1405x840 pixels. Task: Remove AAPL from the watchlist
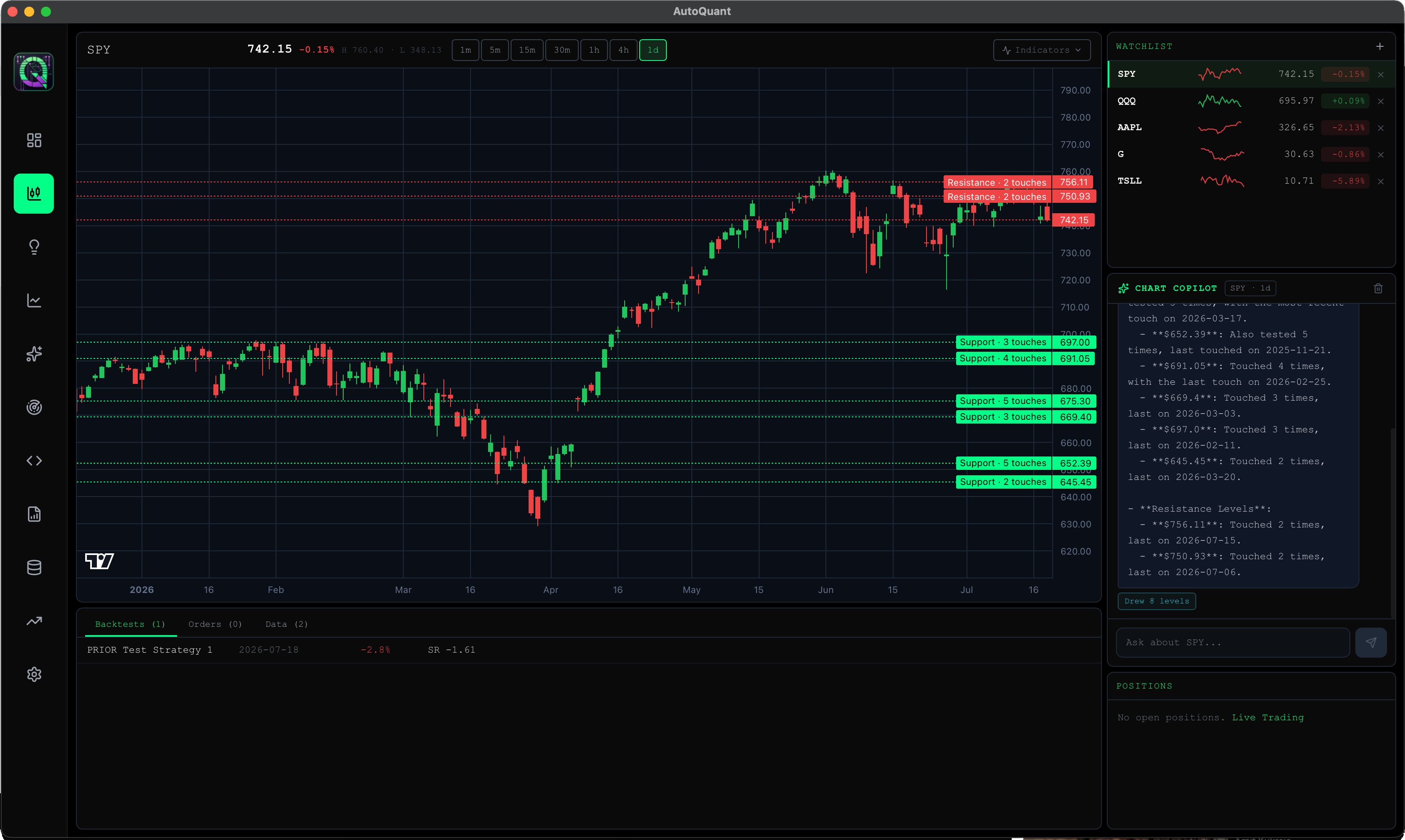(1381, 128)
